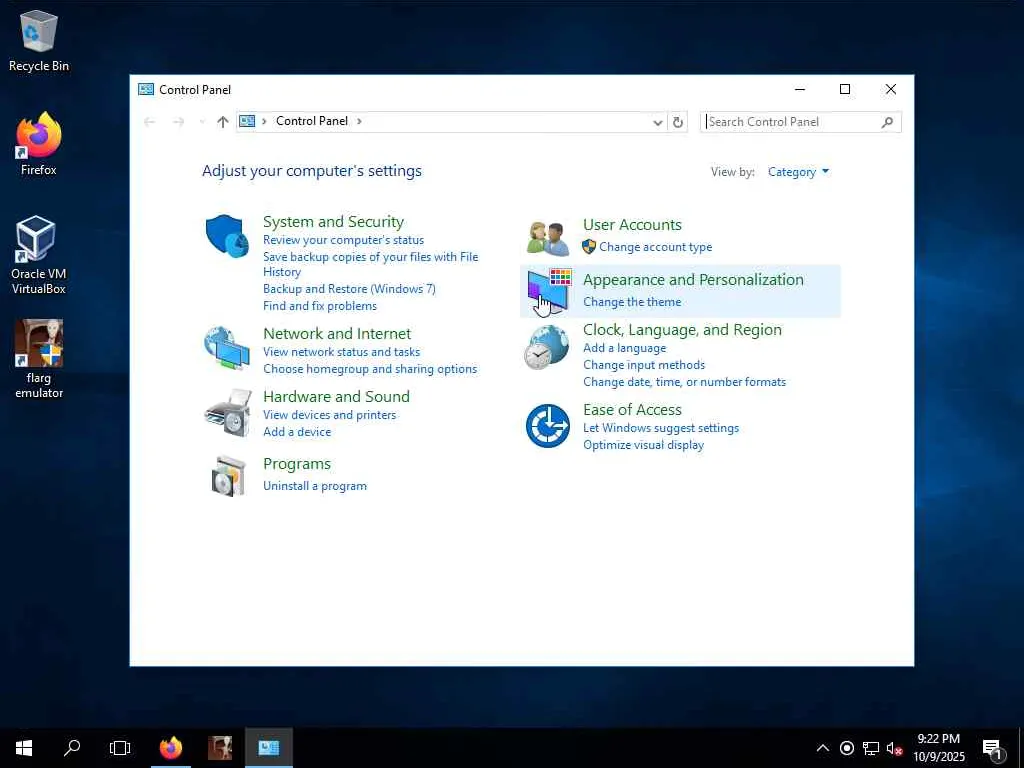Expand the chevron after Control Panel breadcrumb
This screenshot has height=768, width=1024.
[359, 121]
